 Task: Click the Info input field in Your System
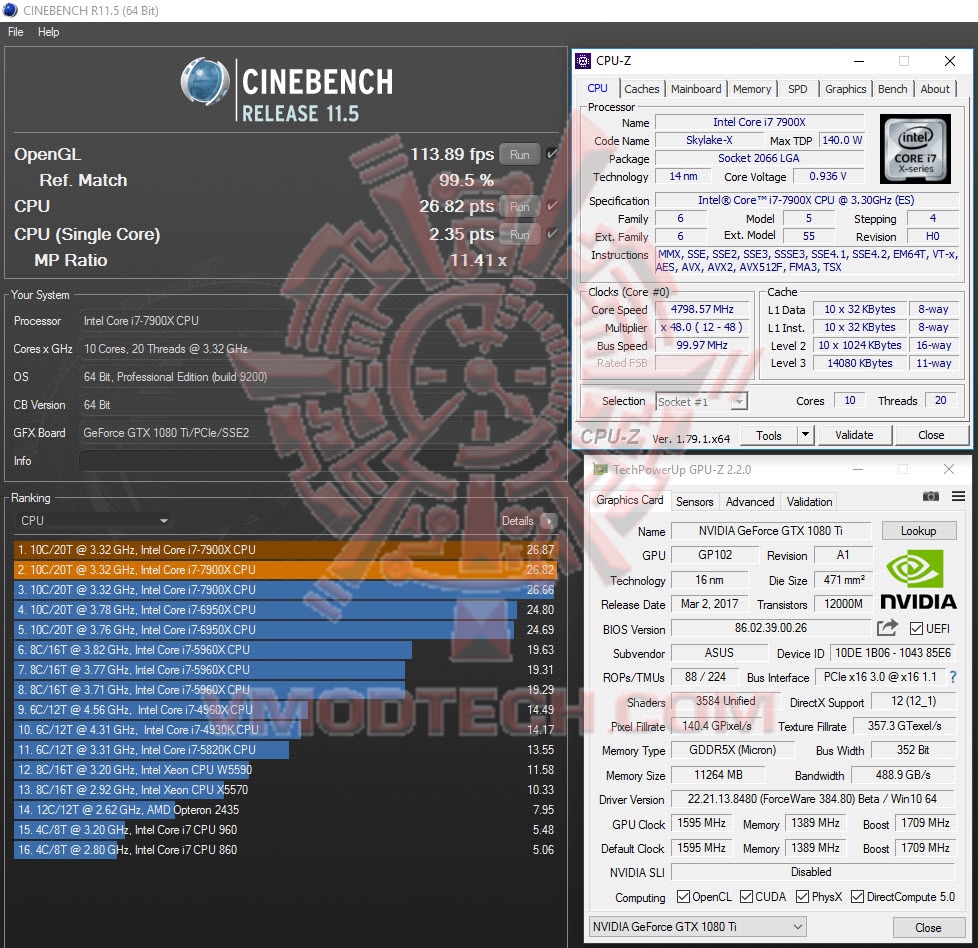[317, 461]
